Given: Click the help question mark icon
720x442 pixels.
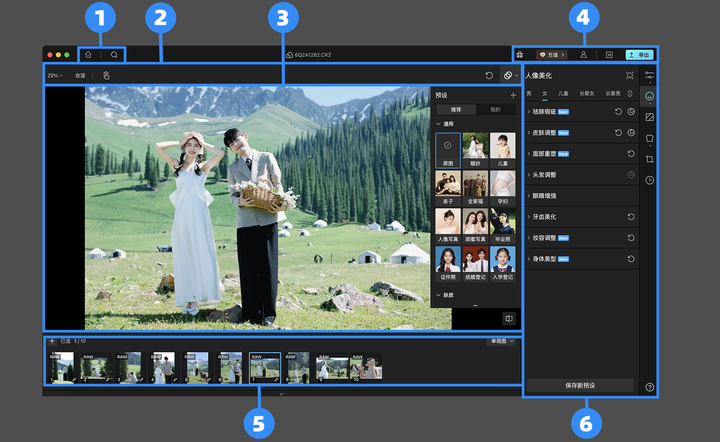Looking at the screenshot, I should coord(649,387).
